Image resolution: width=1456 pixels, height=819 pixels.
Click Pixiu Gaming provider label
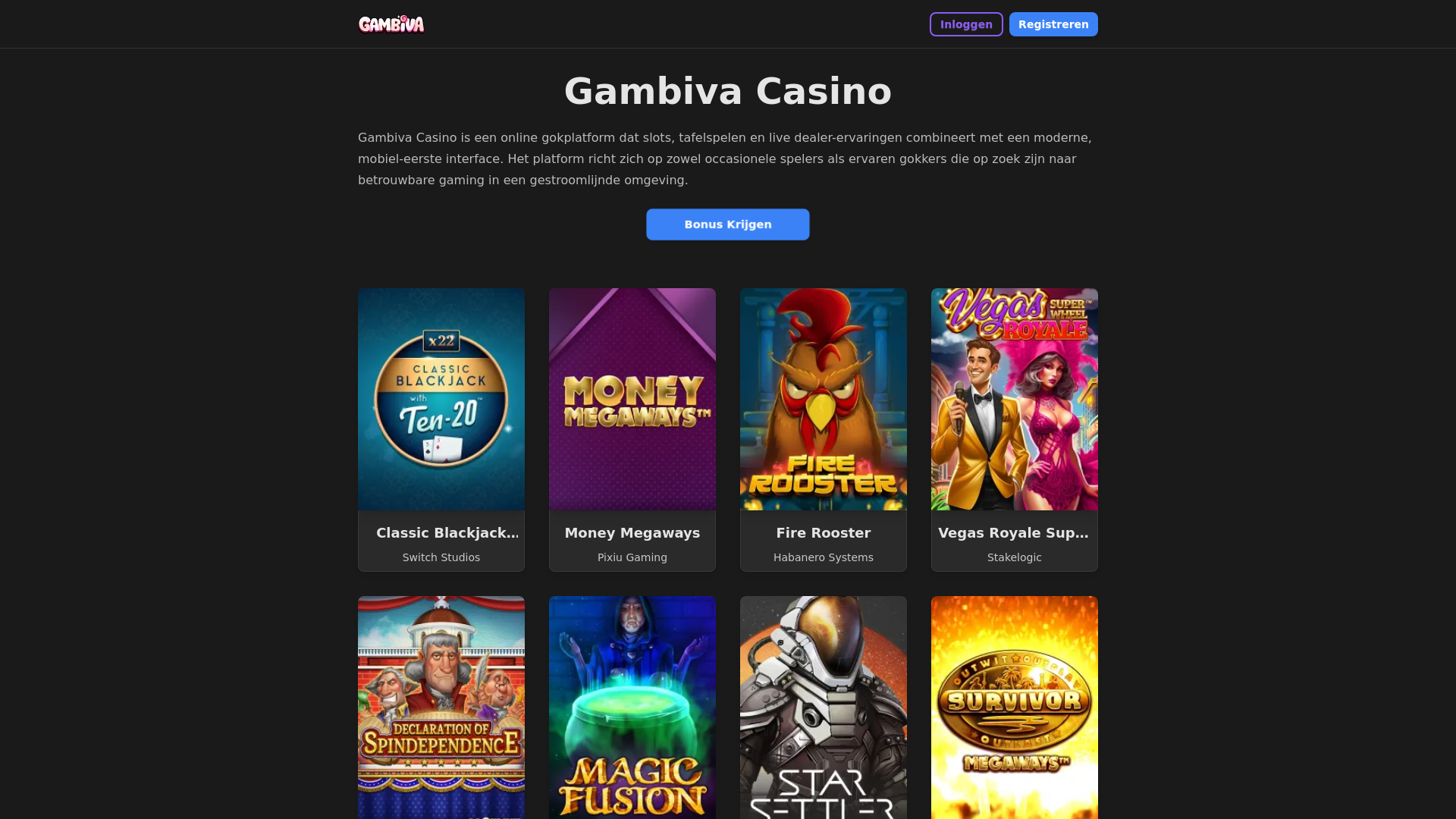[x=632, y=557]
